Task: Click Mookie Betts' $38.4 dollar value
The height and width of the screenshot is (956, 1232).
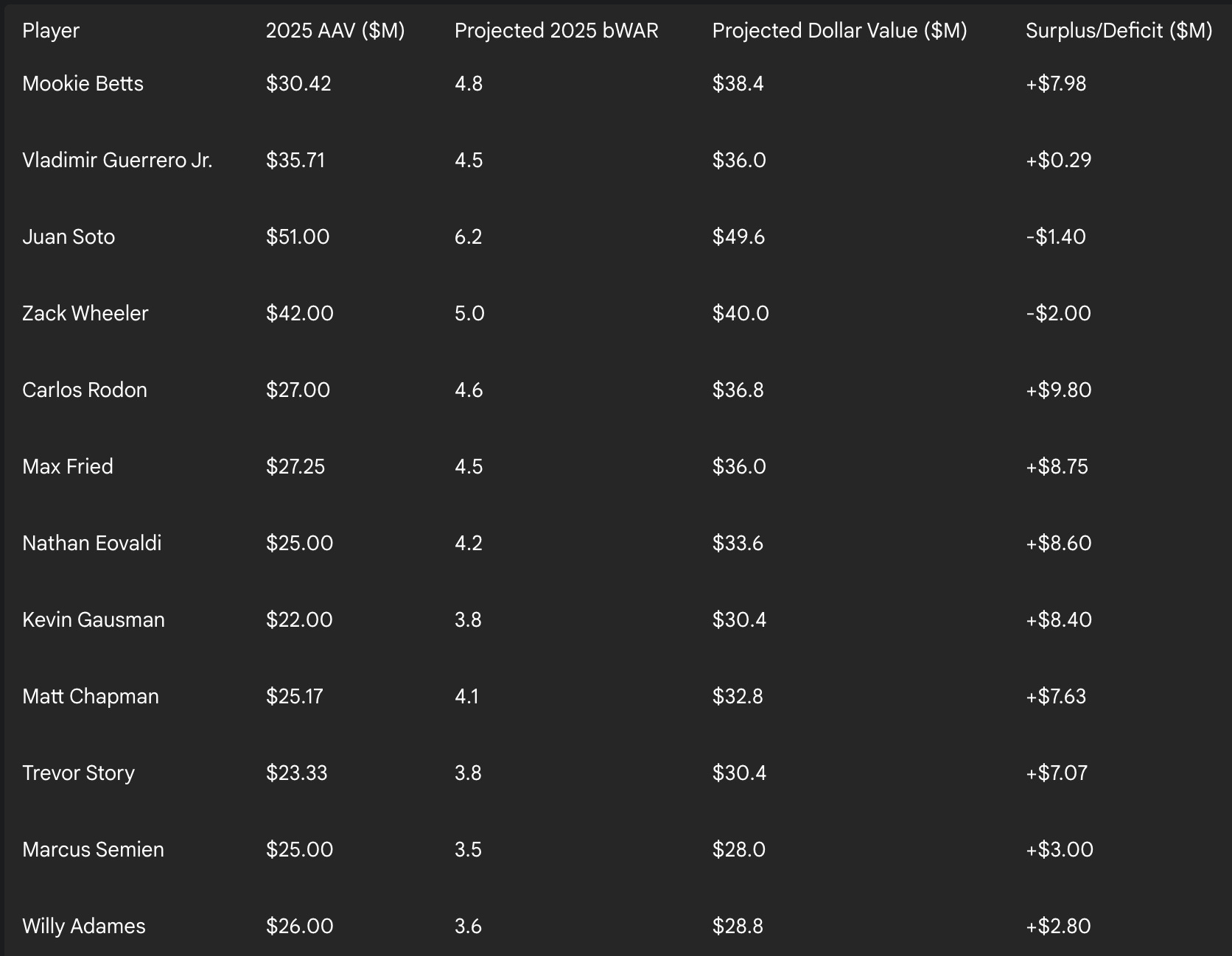Action: pos(738,84)
